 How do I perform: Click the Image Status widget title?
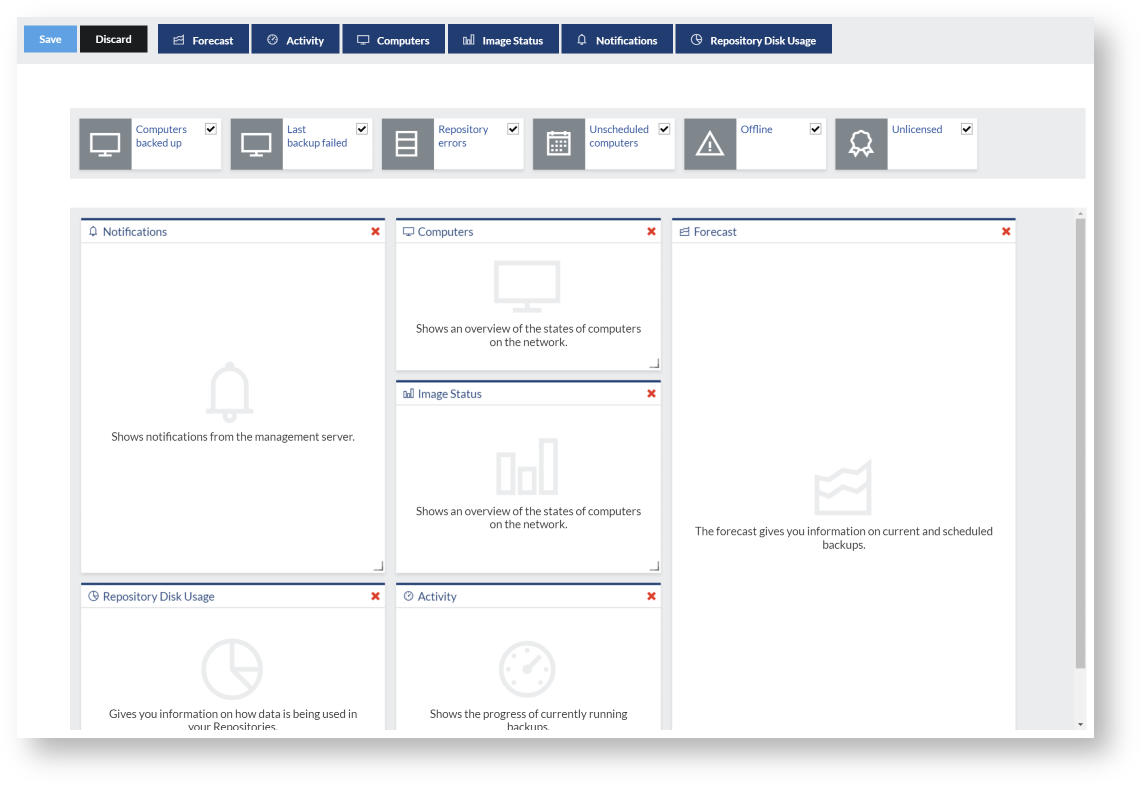click(x=449, y=394)
